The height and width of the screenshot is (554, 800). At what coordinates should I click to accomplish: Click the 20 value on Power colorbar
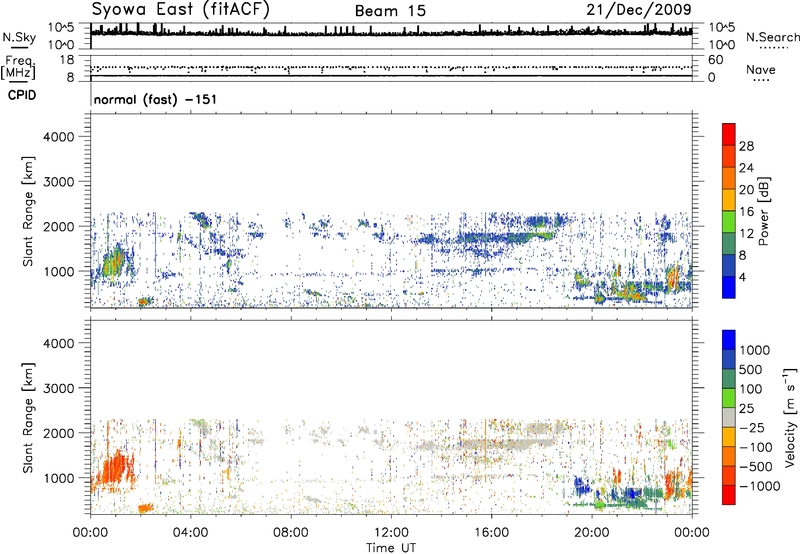pyautogui.click(x=746, y=190)
